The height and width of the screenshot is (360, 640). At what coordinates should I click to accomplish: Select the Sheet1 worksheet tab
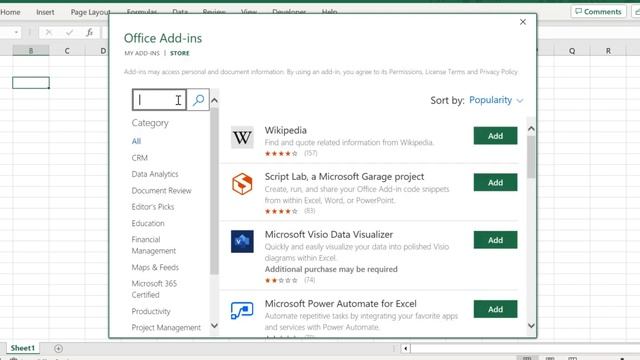point(22,348)
